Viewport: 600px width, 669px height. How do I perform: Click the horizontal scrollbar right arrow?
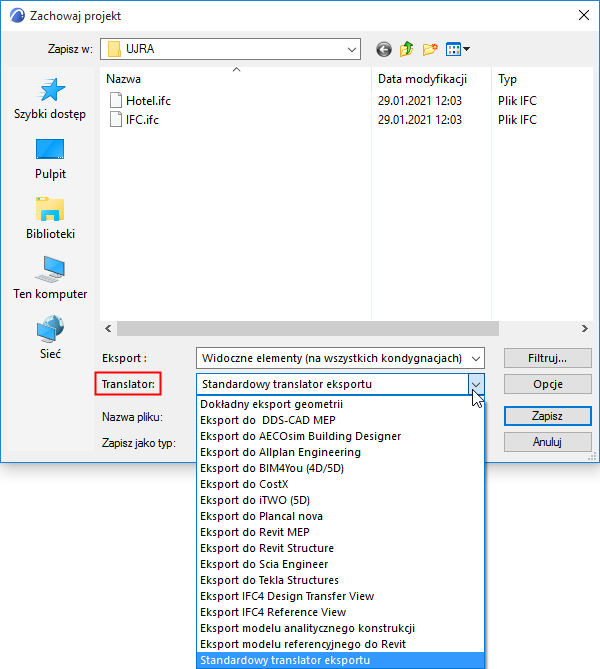[x=585, y=329]
